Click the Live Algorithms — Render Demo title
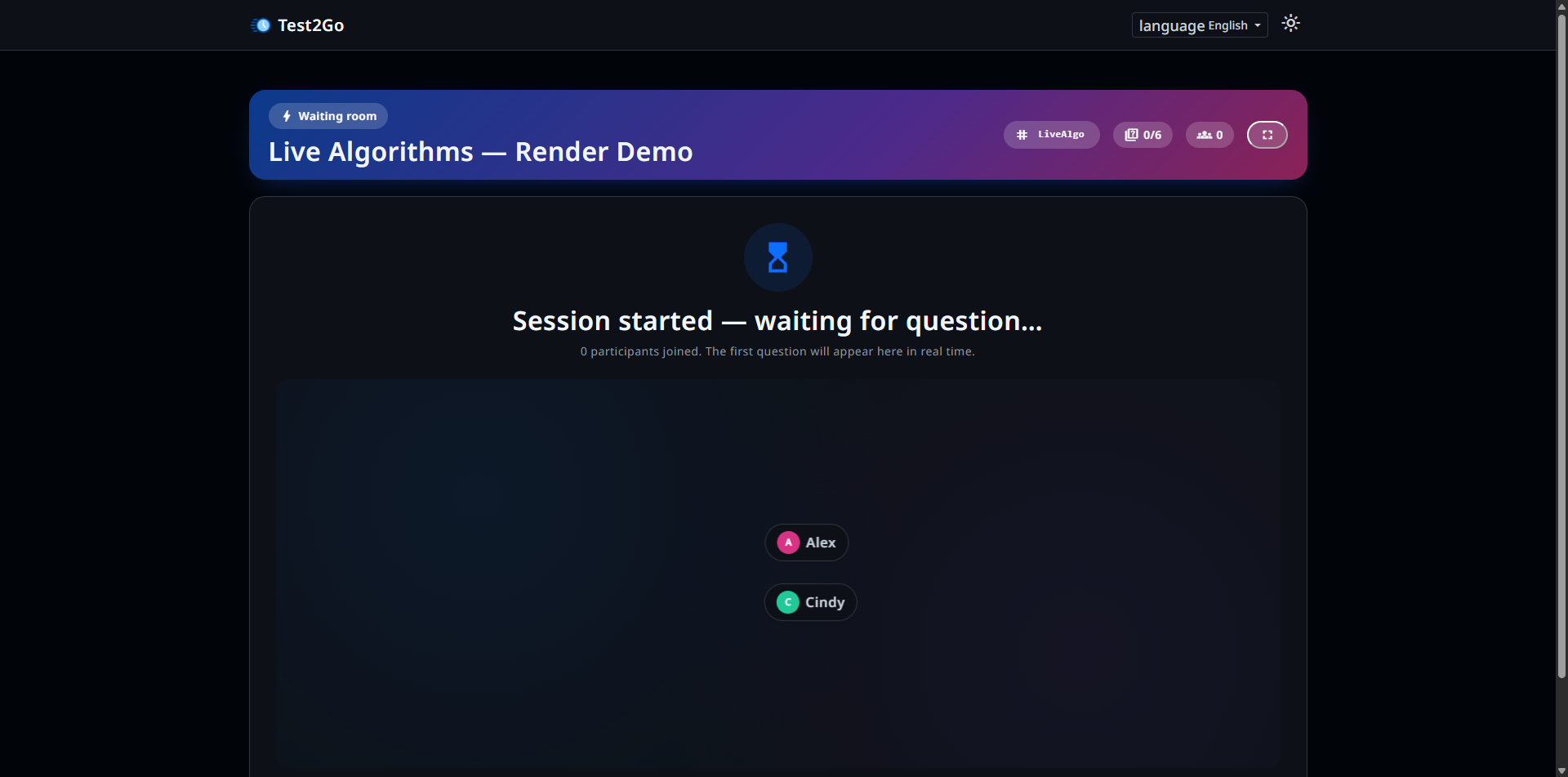The width and height of the screenshot is (1568, 777). click(x=481, y=152)
